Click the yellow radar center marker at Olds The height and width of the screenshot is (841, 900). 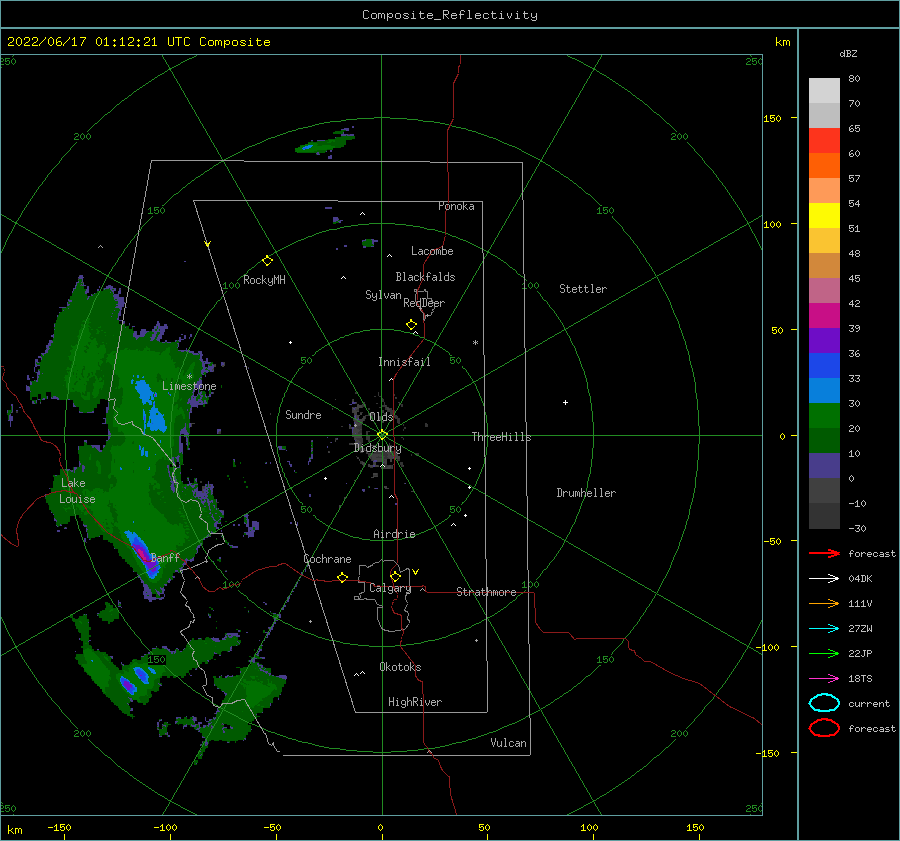tap(382, 435)
